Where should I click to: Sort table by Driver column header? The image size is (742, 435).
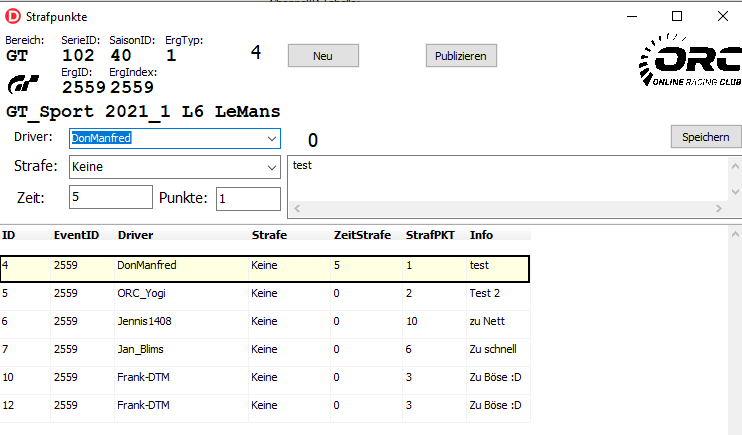pos(134,235)
